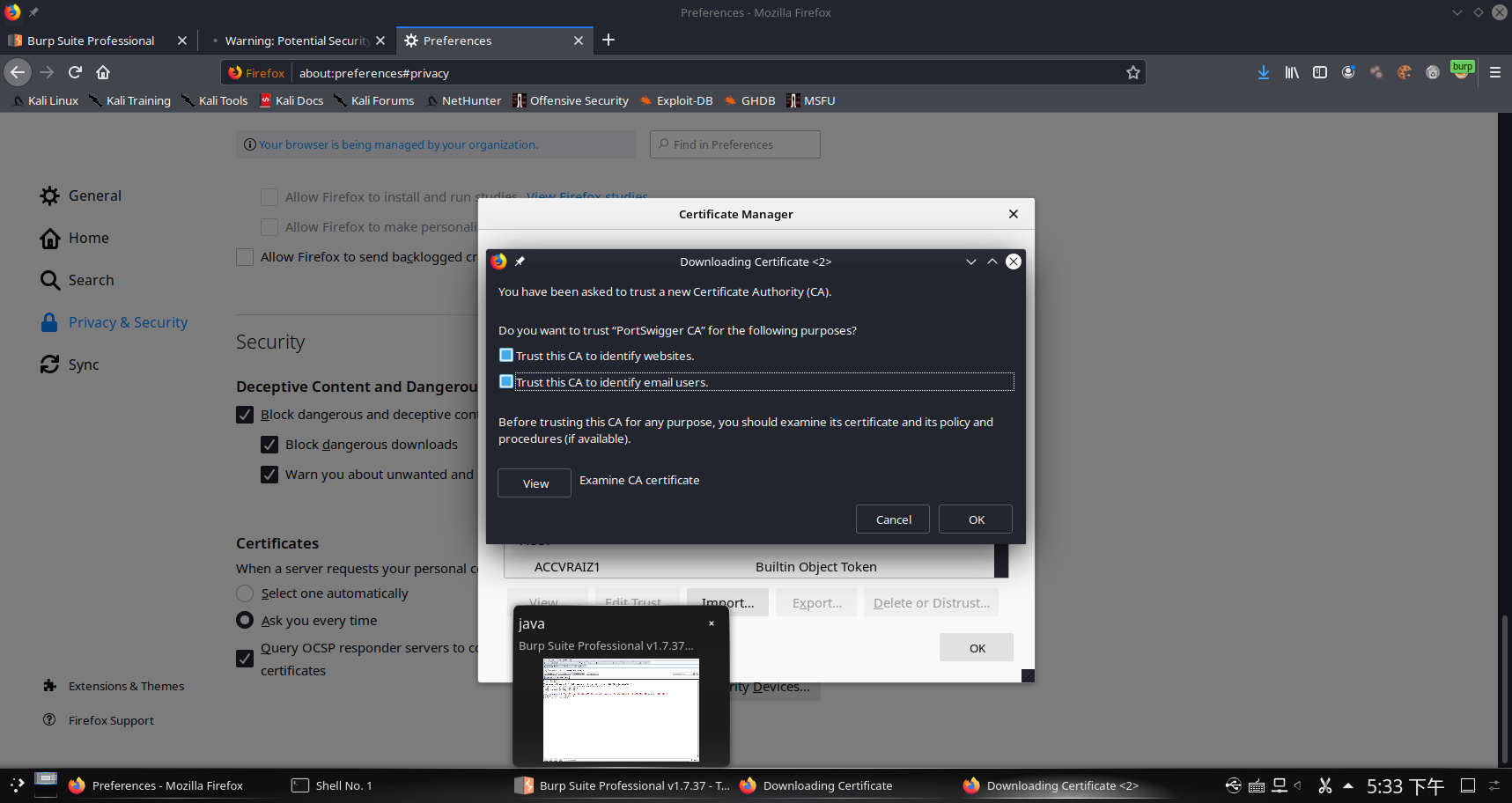The width and height of the screenshot is (1512, 803).
Task: Pin the Downloading Certificate window with the pin icon
Action: pyautogui.click(x=520, y=262)
